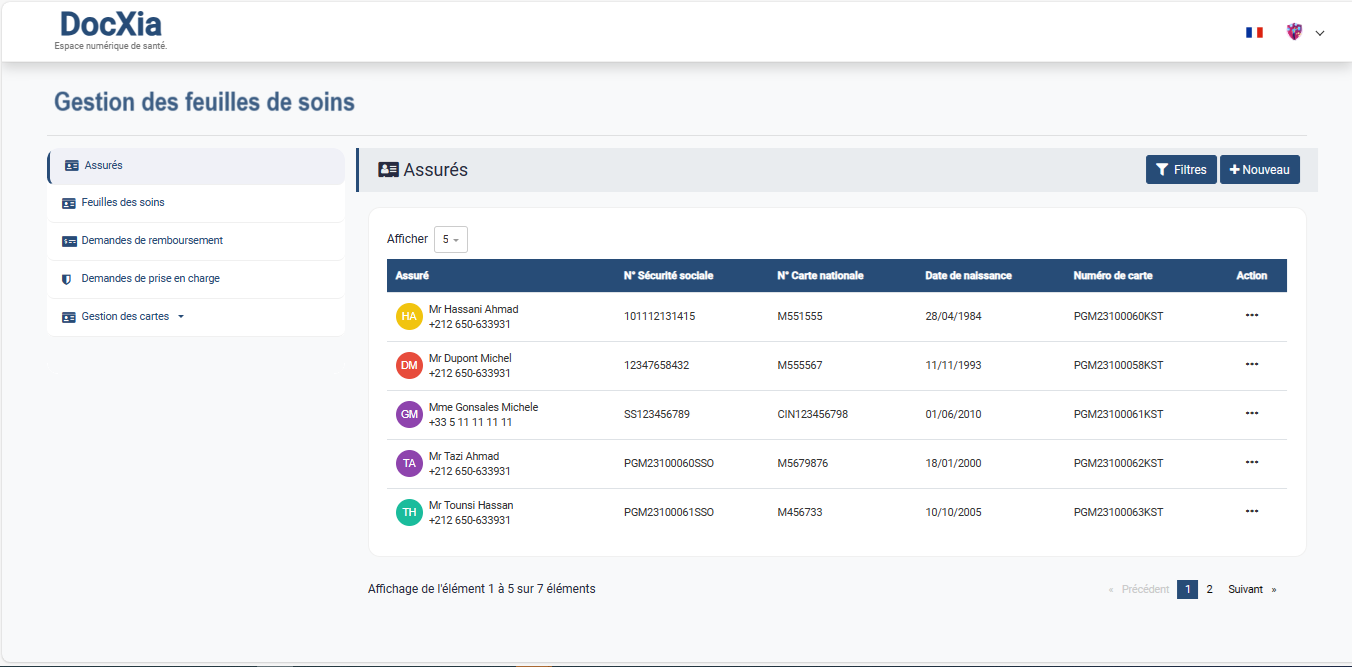Open three-dot actions for Gonsales Michele
Screen dimensions: 1352x667
point(1252,413)
